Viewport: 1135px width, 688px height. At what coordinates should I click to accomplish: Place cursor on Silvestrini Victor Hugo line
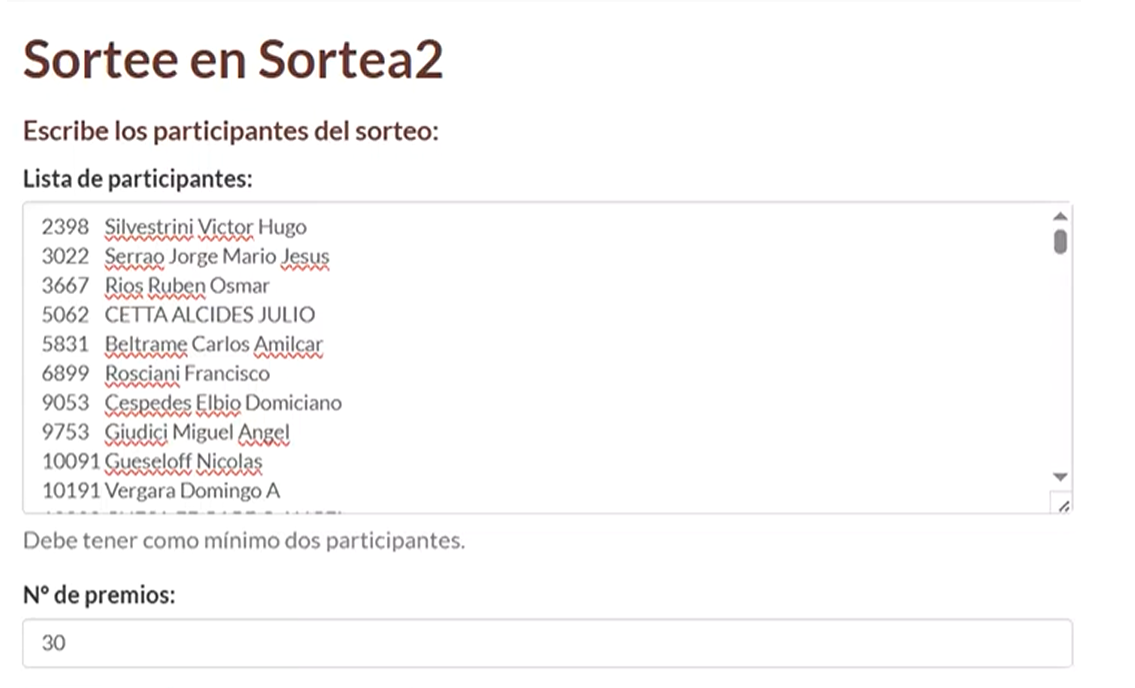(174, 227)
